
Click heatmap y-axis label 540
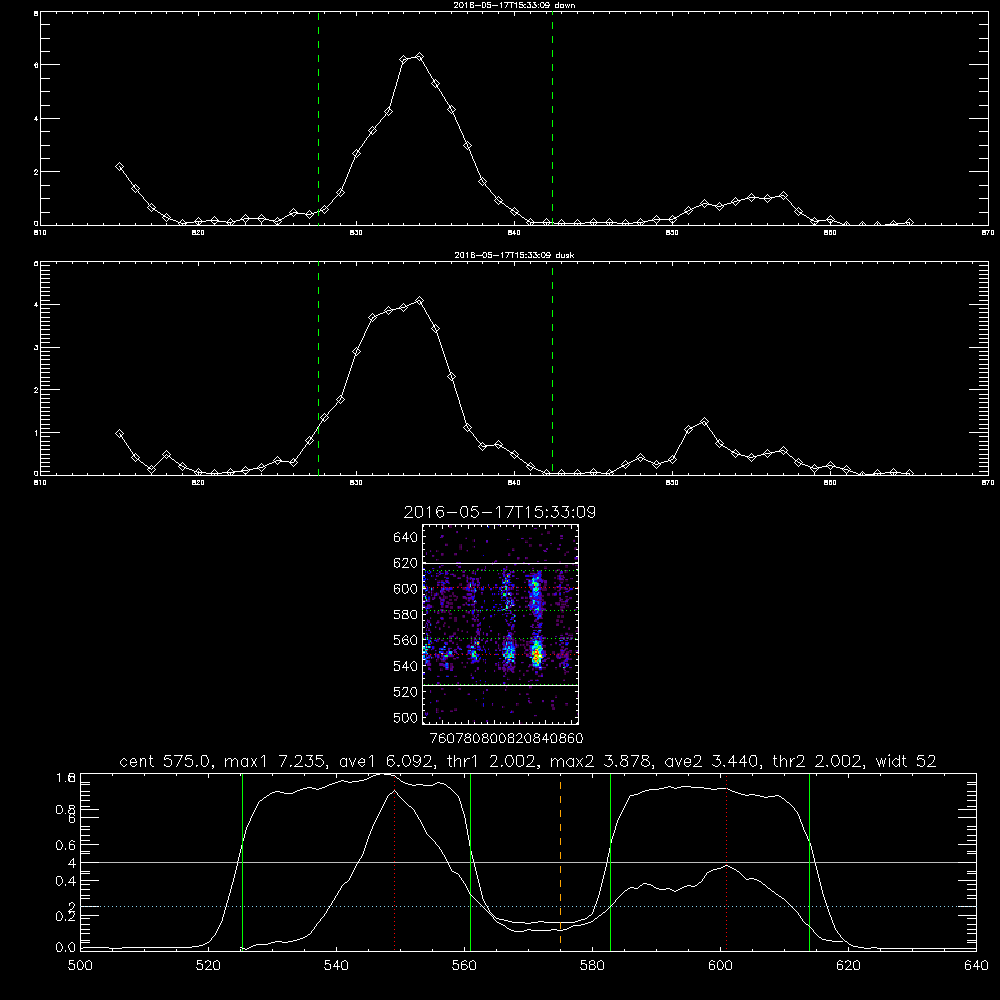click(x=406, y=666)
